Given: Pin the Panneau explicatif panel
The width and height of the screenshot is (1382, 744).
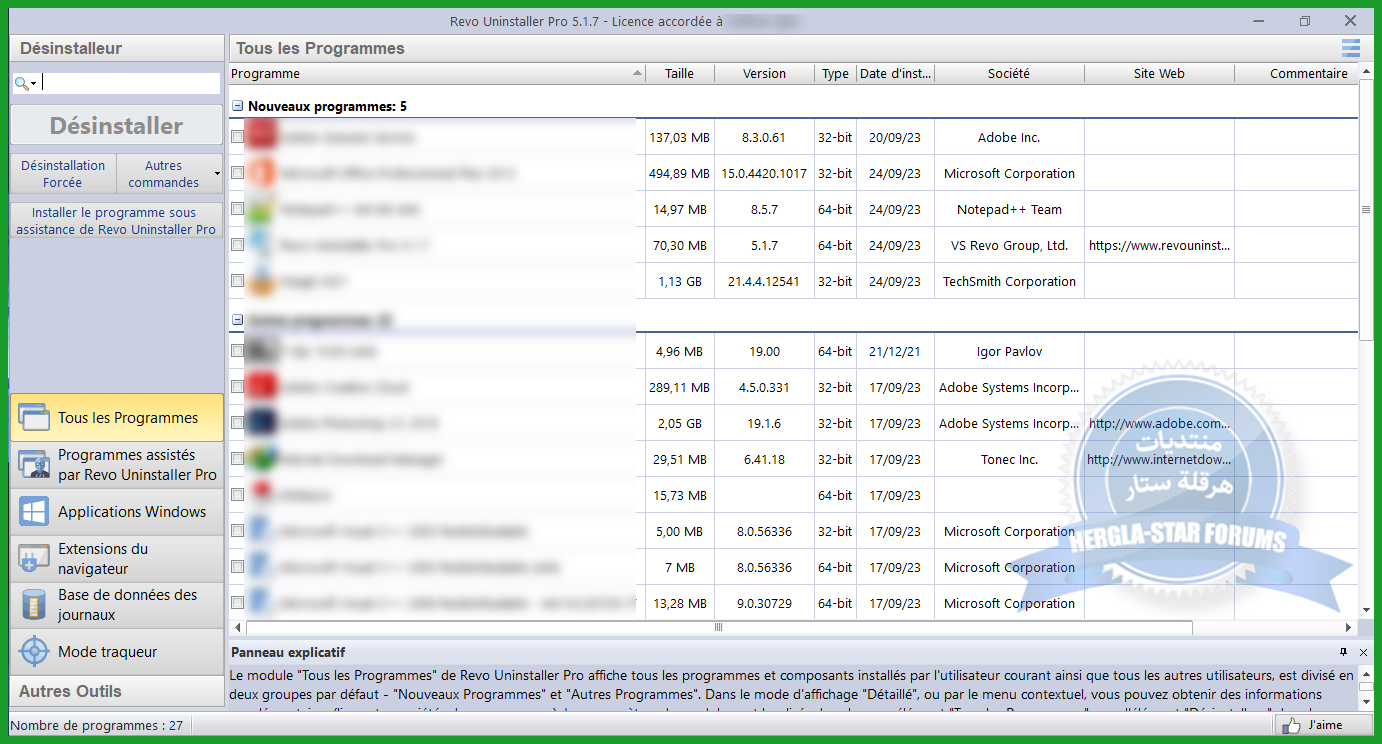Looking at the screenshot, I should point(1343,652).
